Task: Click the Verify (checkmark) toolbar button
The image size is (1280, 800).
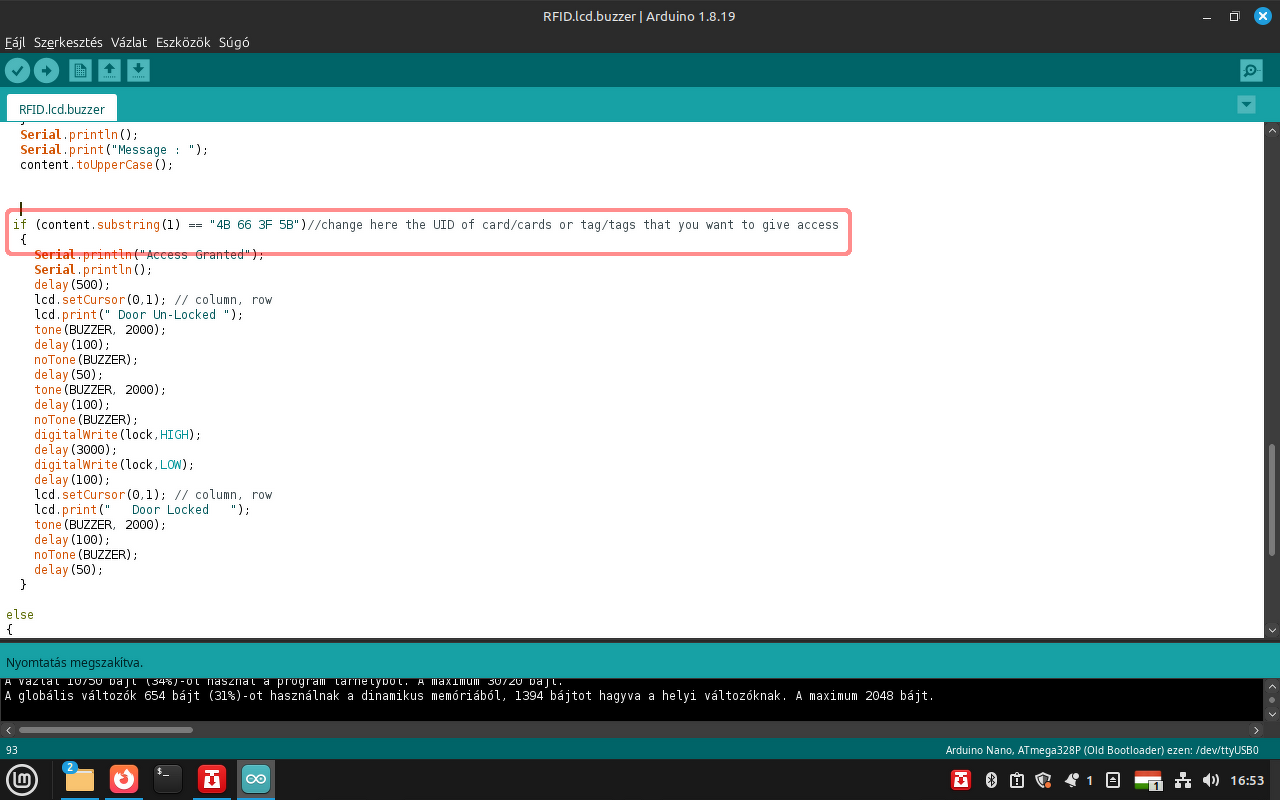Action: tap(18, 70)
